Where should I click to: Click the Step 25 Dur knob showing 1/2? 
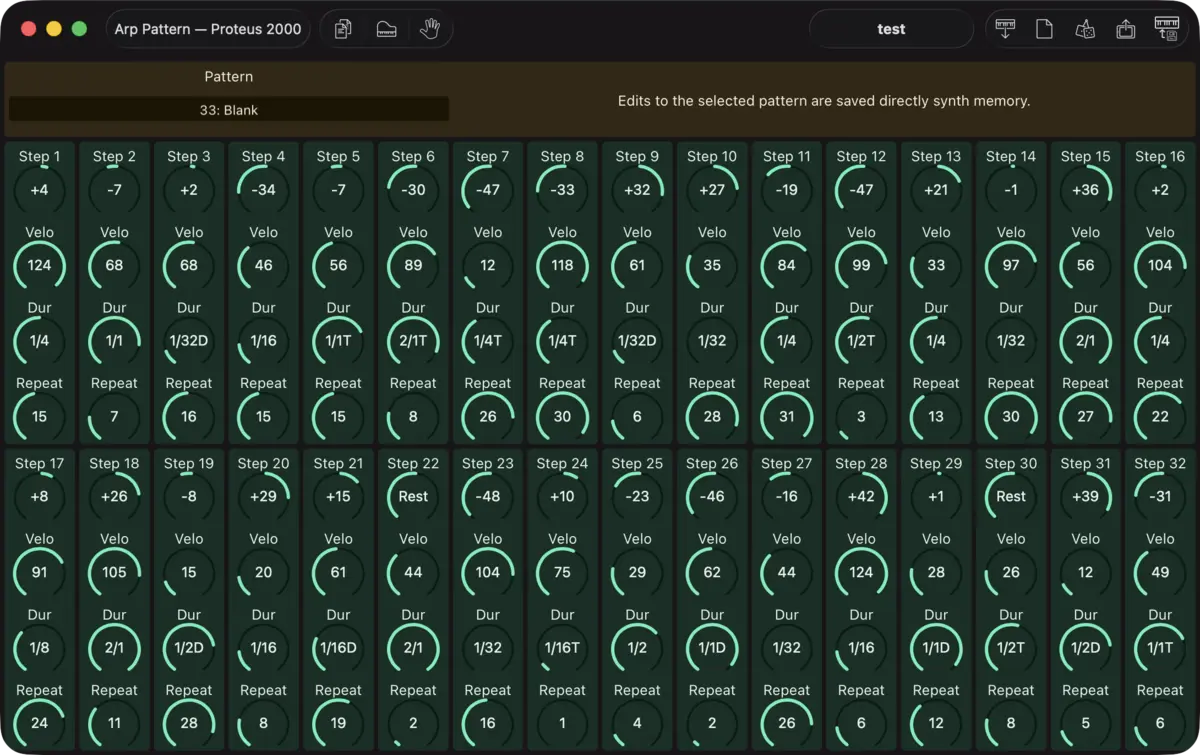[x=637, y=648]
